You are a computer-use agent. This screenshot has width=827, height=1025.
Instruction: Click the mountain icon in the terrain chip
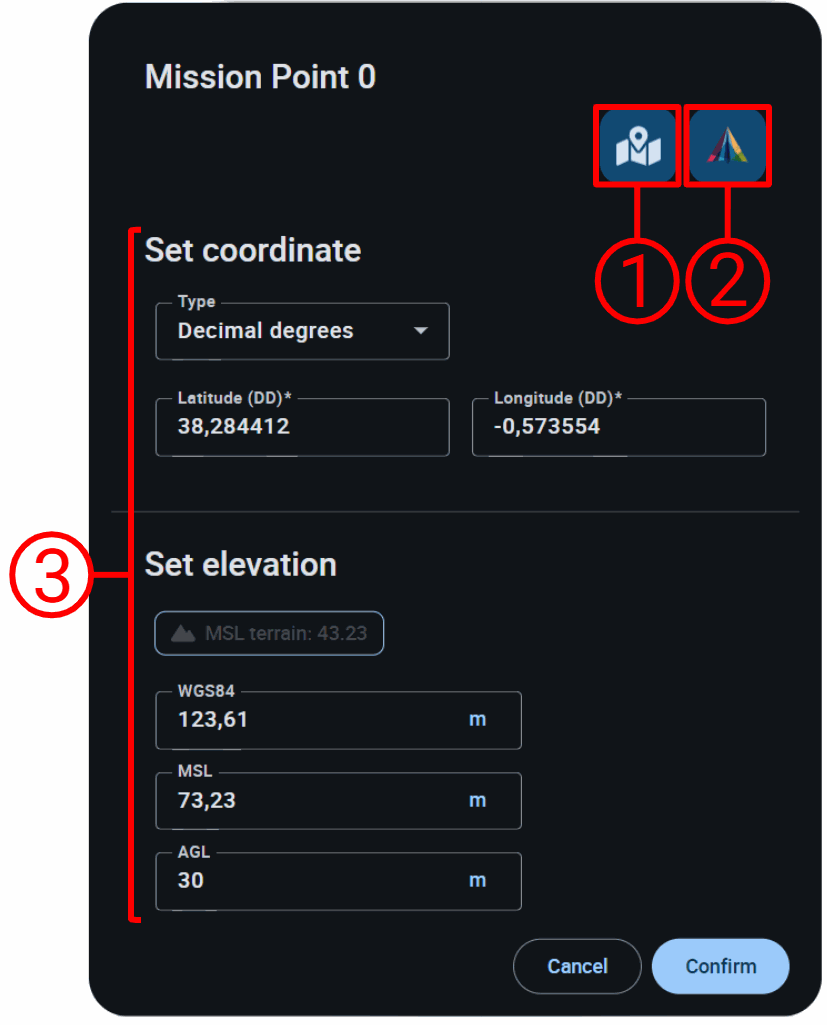click(x=183, y=633)
